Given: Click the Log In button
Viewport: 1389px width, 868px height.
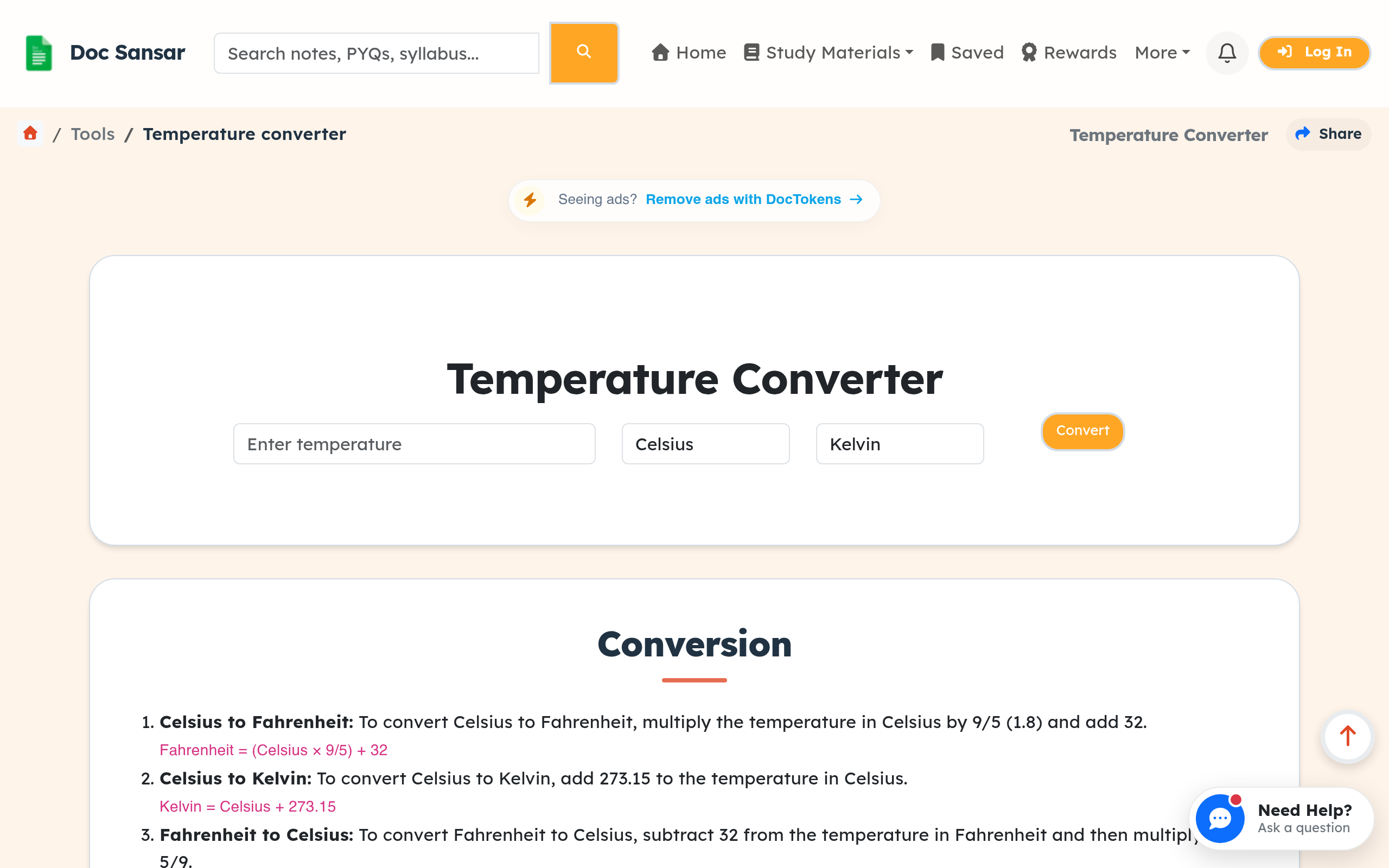Looking at the screenshot, I should click(x=1314, y=53).
